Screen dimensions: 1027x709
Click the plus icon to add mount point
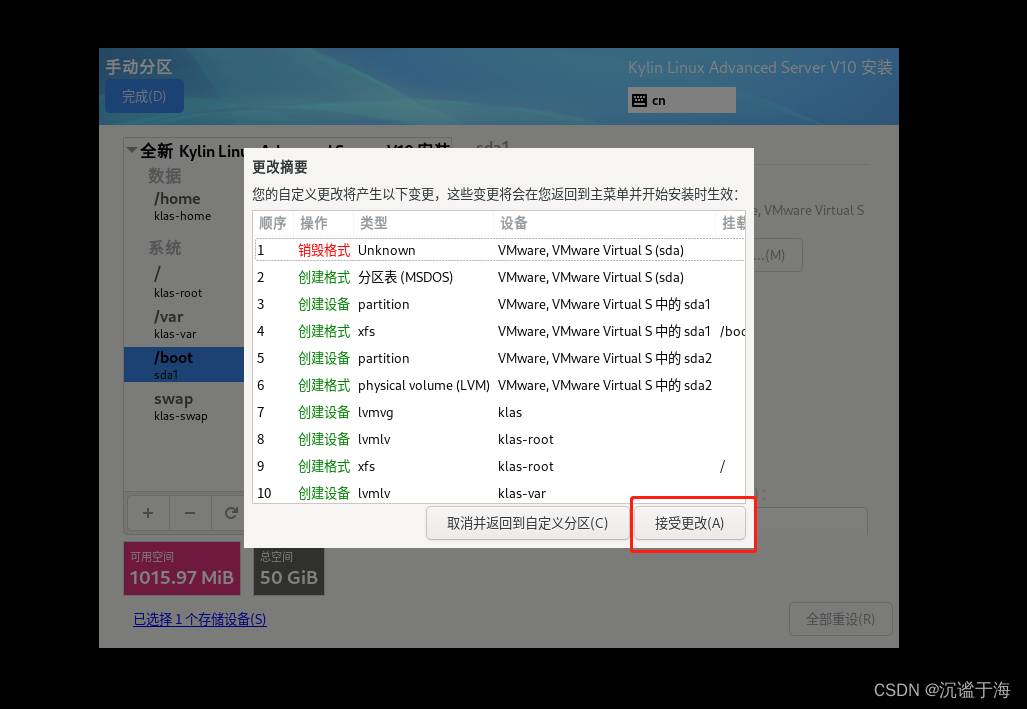(147, 513)
